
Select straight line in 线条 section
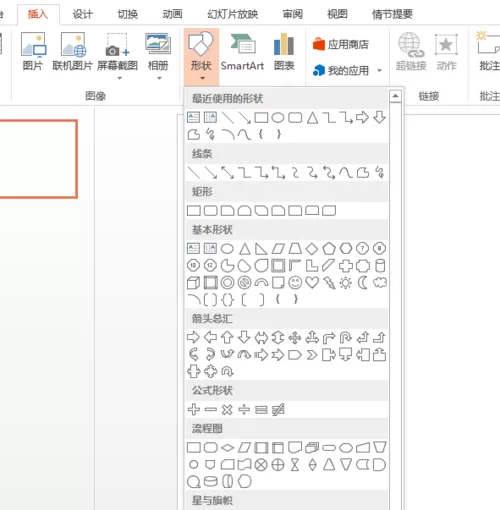[194, 173]
